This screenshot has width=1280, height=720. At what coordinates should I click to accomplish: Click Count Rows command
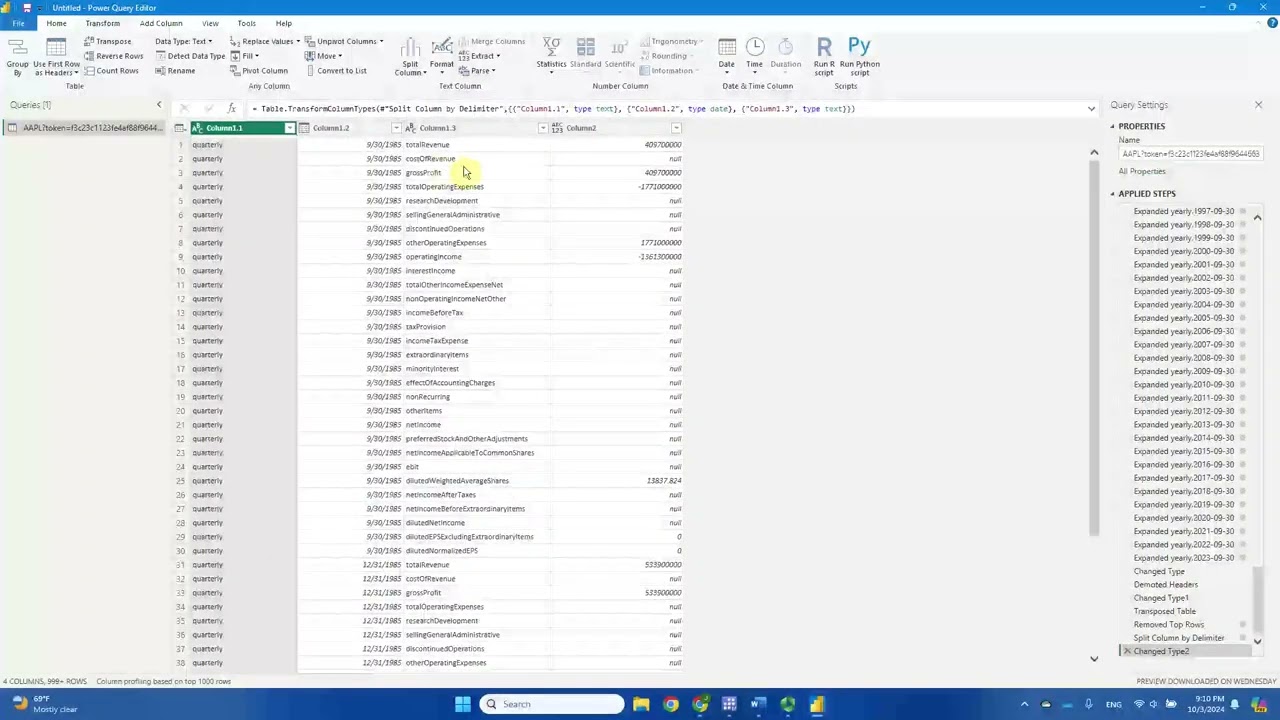[x=111, y=71]
